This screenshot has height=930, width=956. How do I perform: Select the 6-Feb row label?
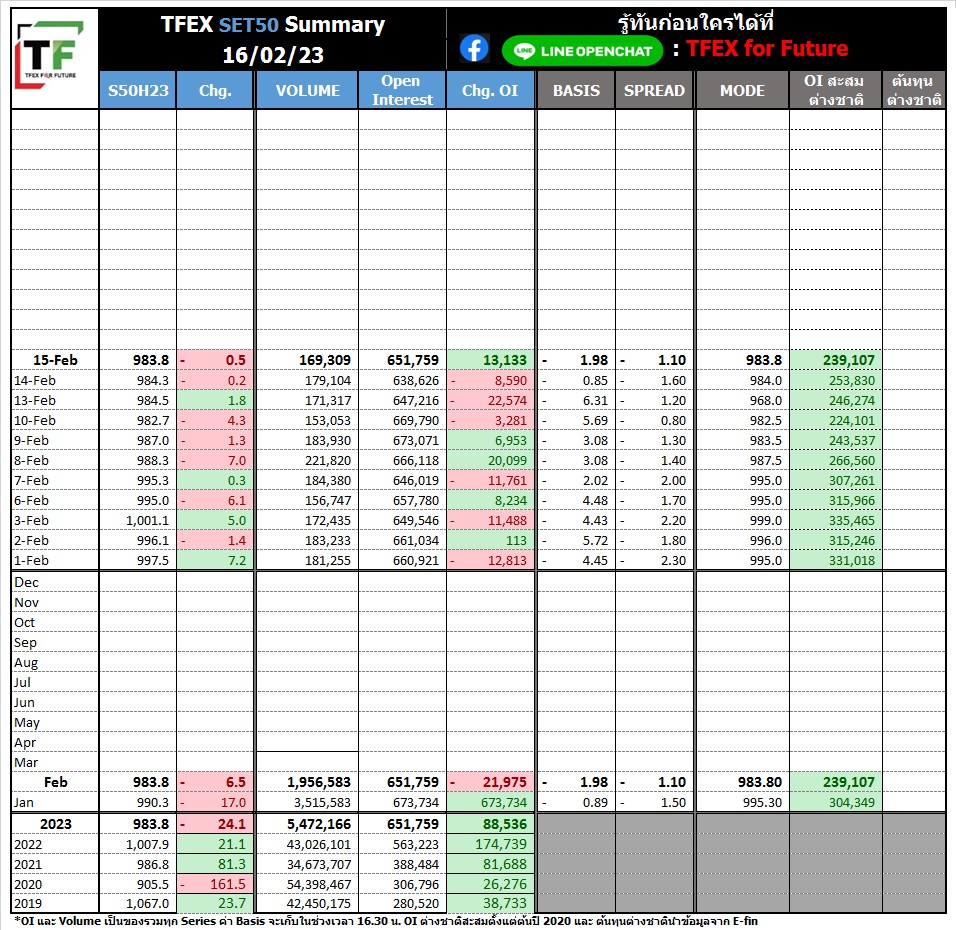[31, 501]
